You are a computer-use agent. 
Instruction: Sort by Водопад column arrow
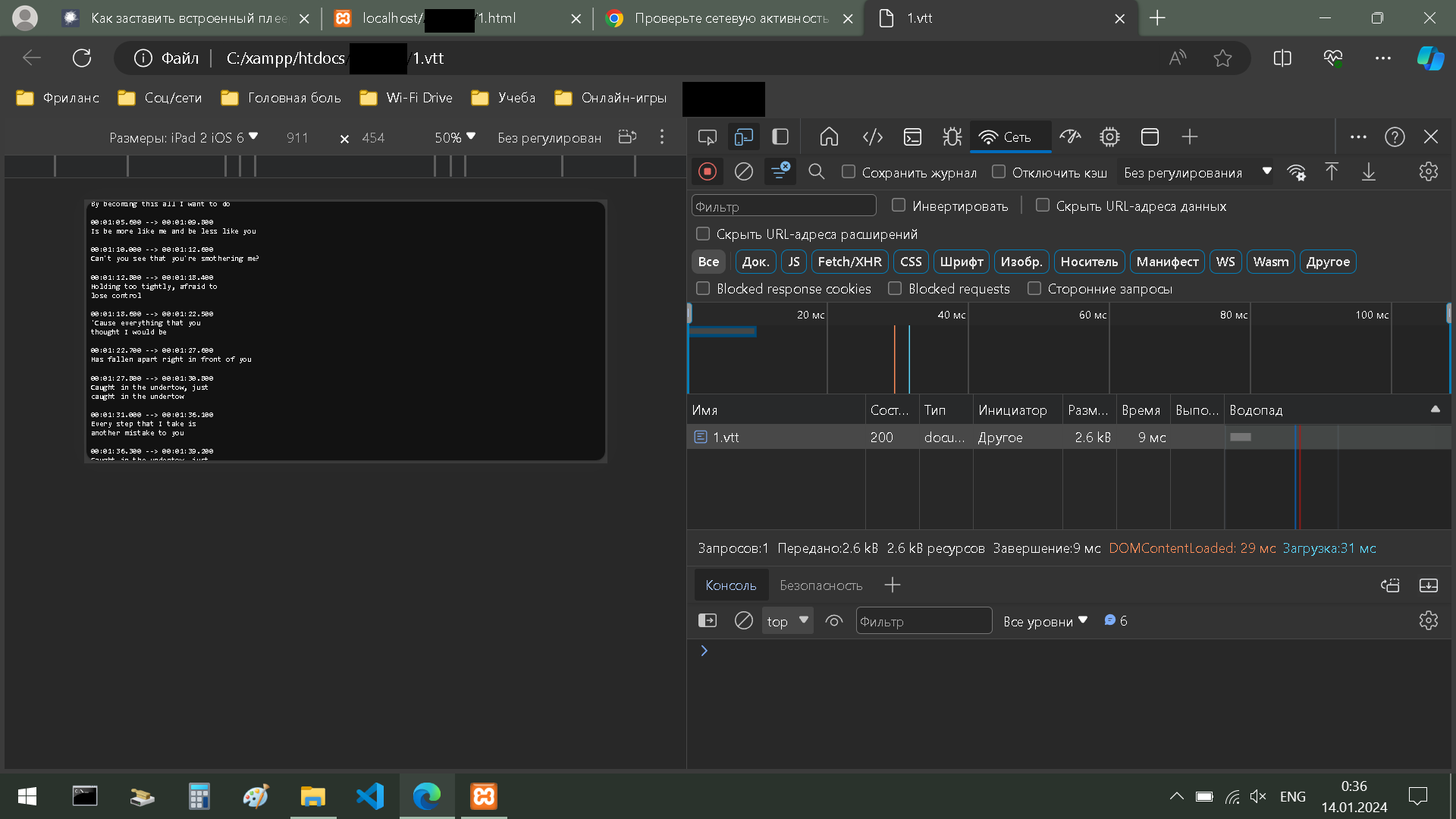click(x=1436, y=409)
